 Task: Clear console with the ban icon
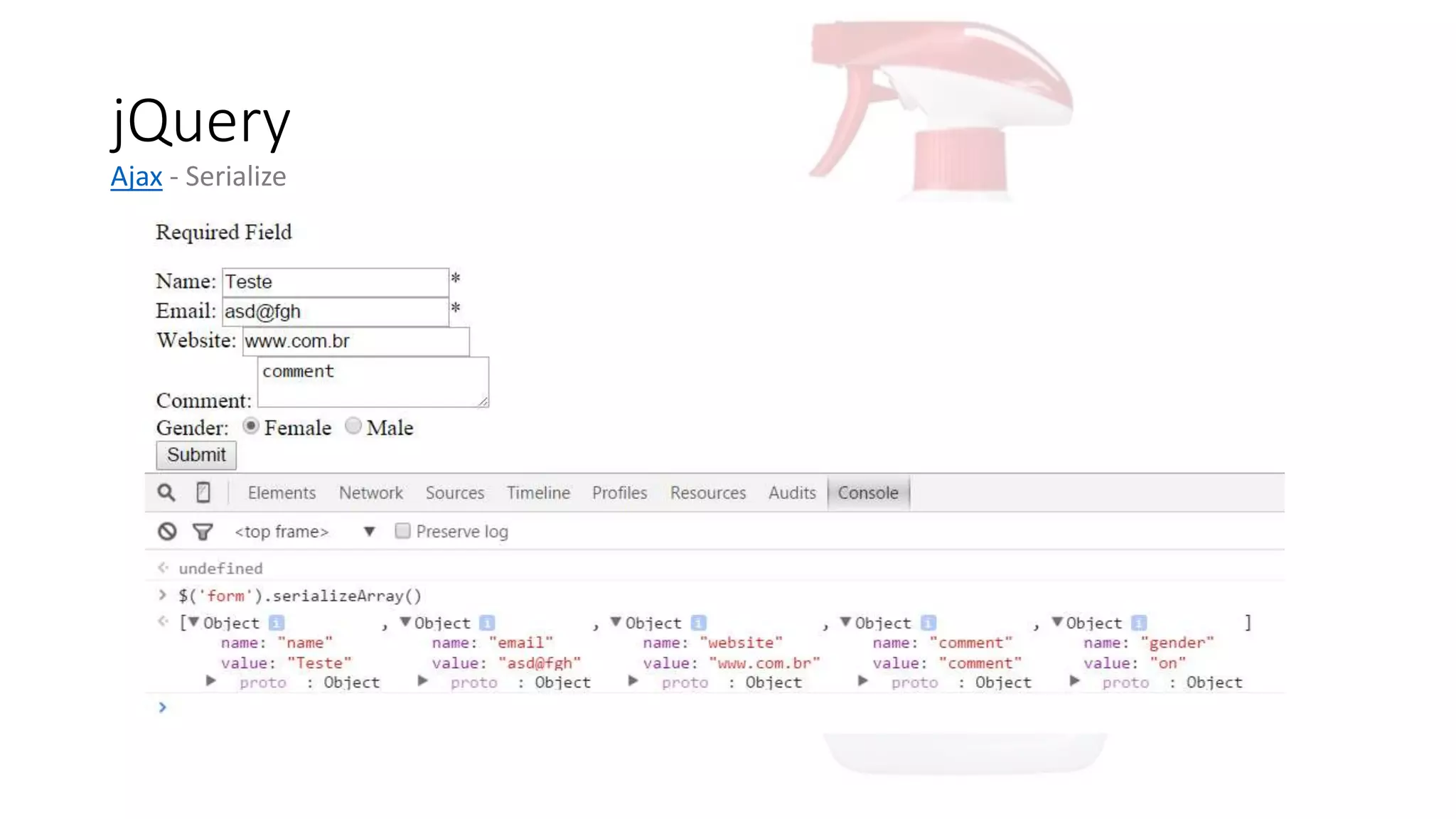point(167,531)
